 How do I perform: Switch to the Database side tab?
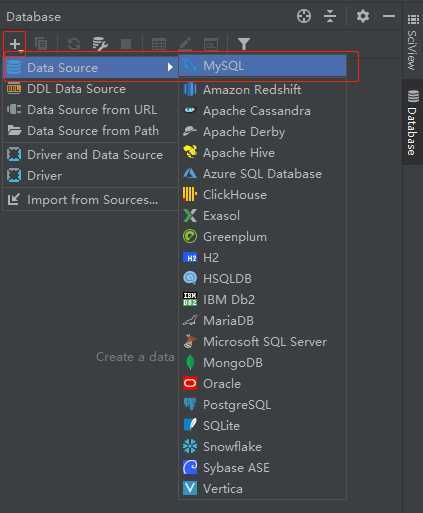(413, 122)
